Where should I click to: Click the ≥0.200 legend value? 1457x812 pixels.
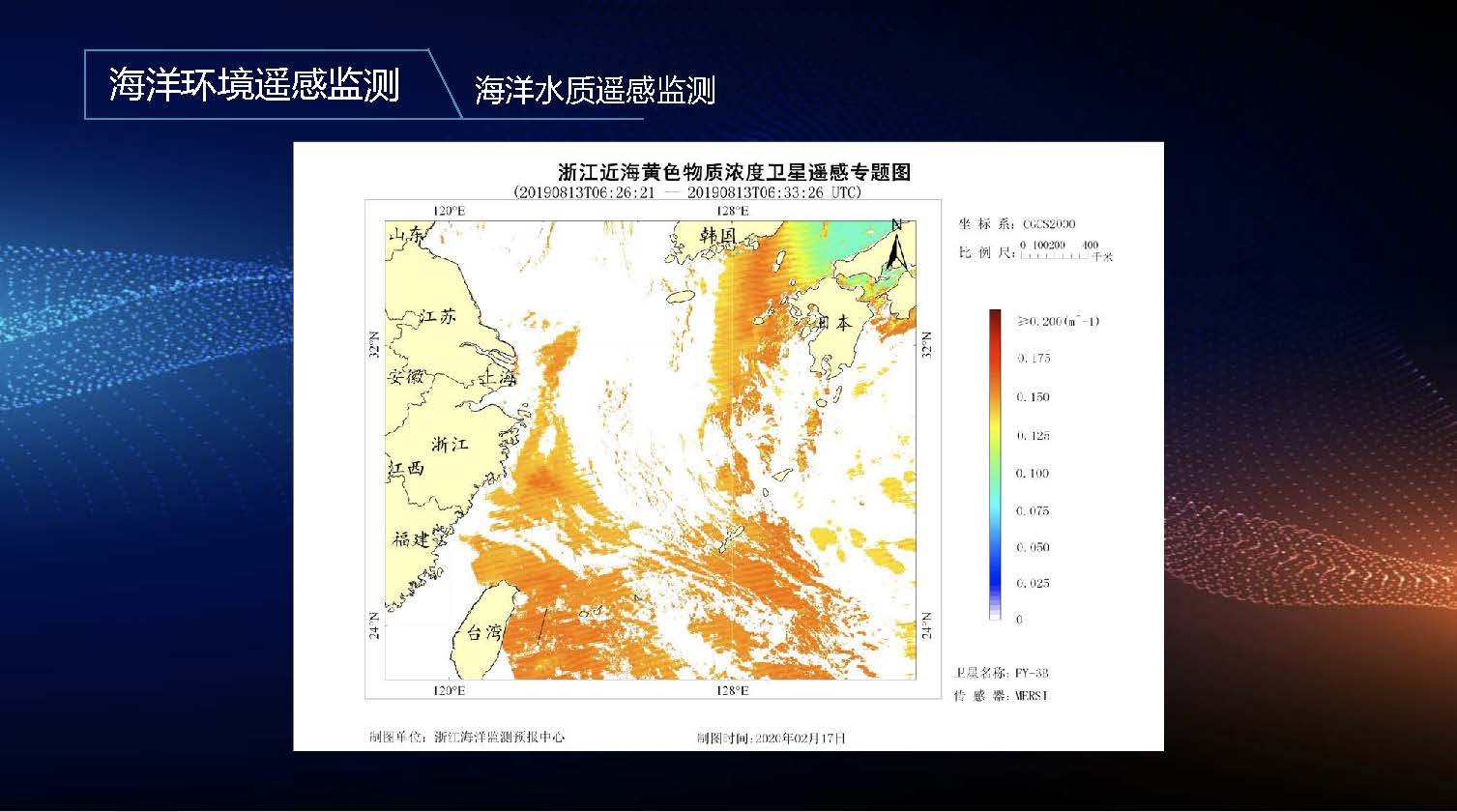[x=1058, y=321]
